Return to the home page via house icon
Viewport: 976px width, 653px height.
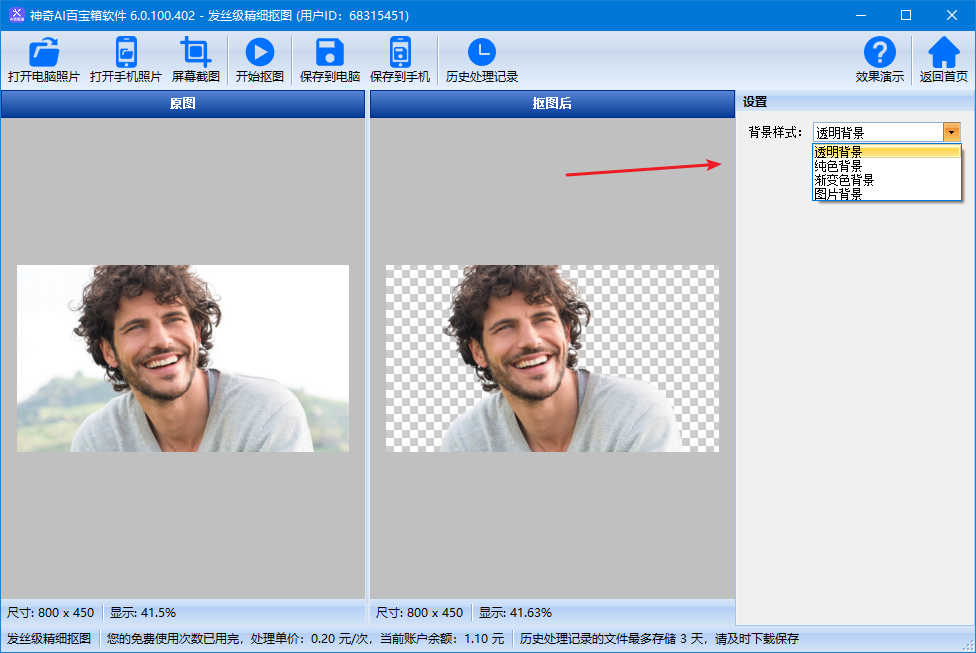(943, 52)
